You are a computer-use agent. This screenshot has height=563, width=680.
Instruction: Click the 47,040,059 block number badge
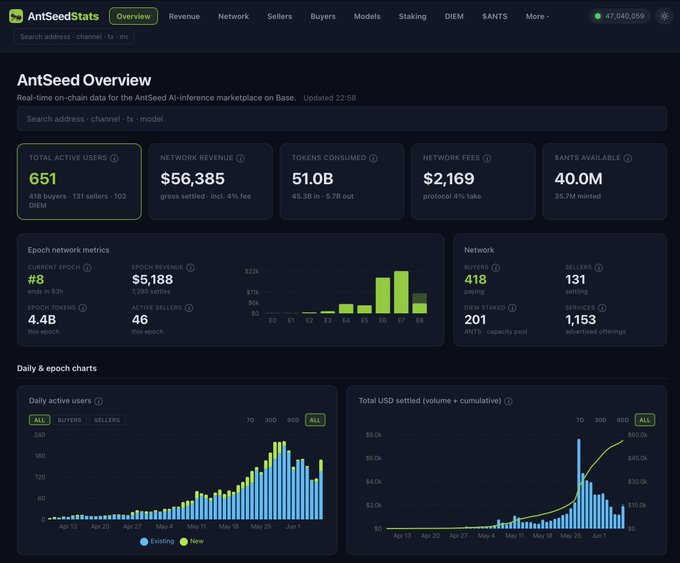(619, 16)
